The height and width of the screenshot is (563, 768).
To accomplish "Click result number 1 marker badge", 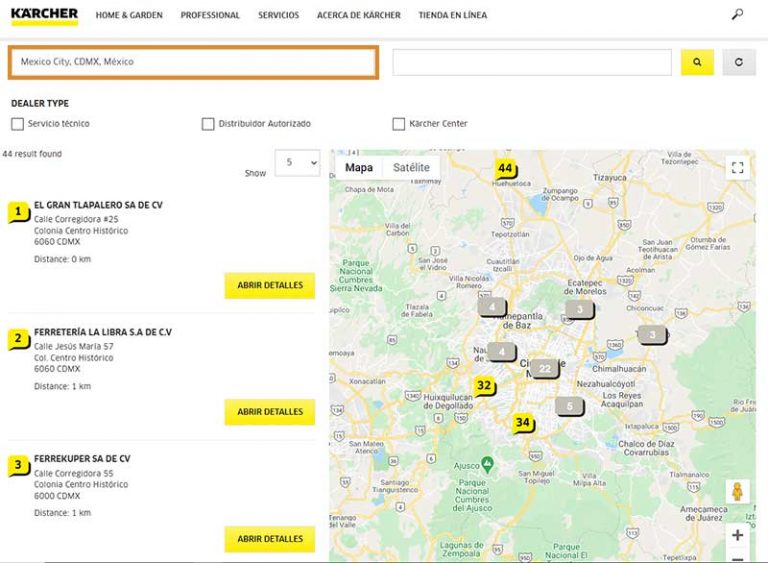I will pos(19,212).
